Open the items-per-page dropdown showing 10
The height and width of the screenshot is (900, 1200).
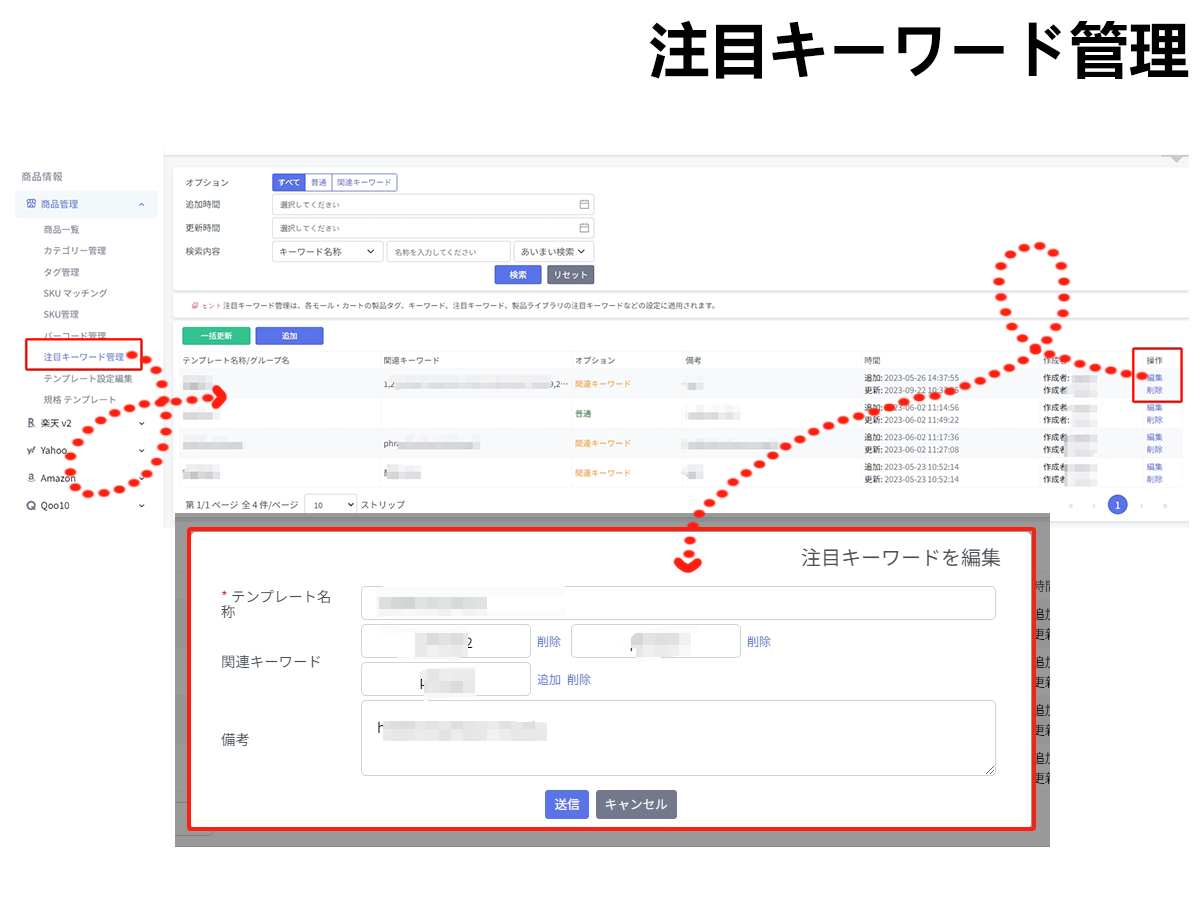click(330, 505)
